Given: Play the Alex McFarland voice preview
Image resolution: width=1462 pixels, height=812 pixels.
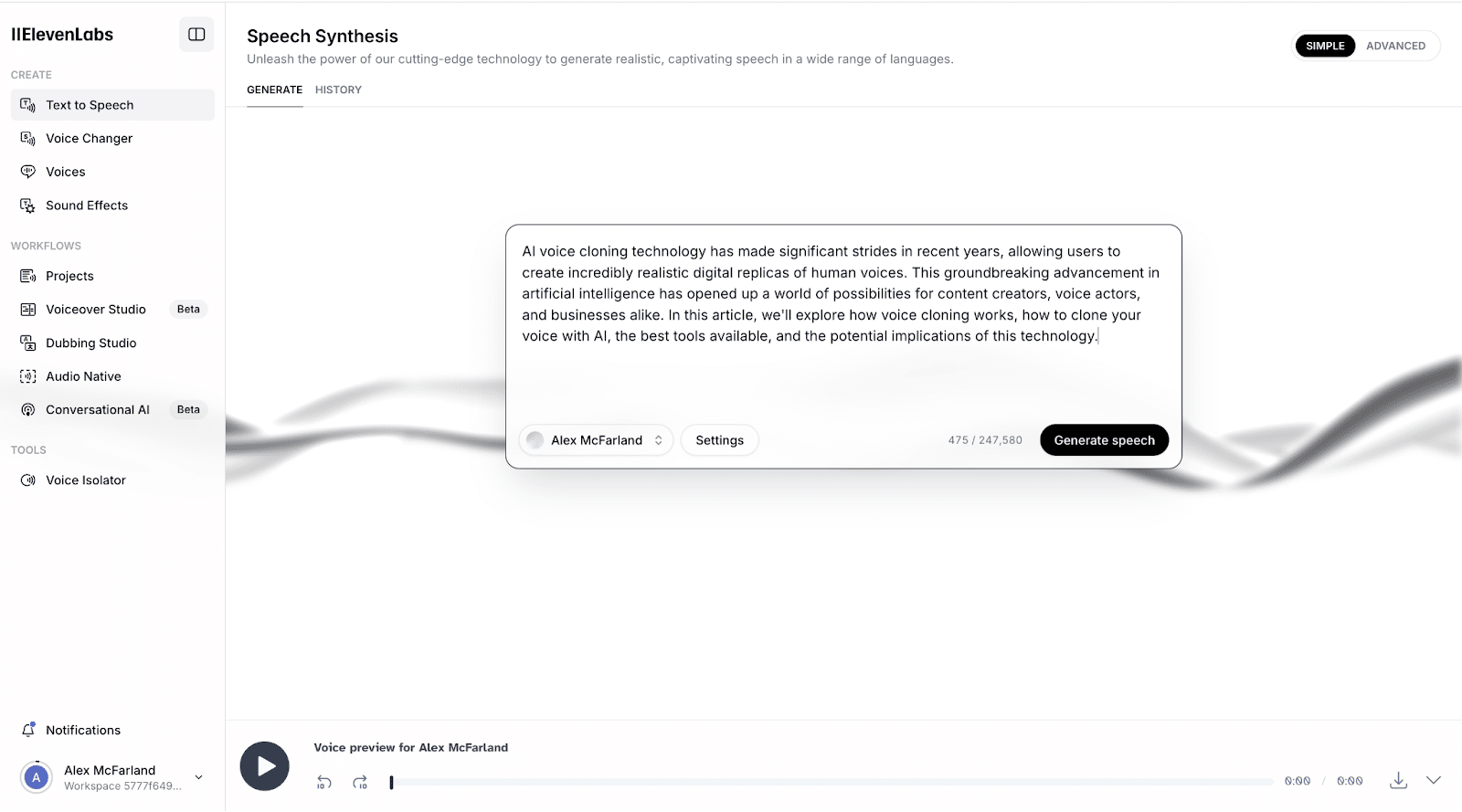Looking at the screenshot, I should [265, 765].
